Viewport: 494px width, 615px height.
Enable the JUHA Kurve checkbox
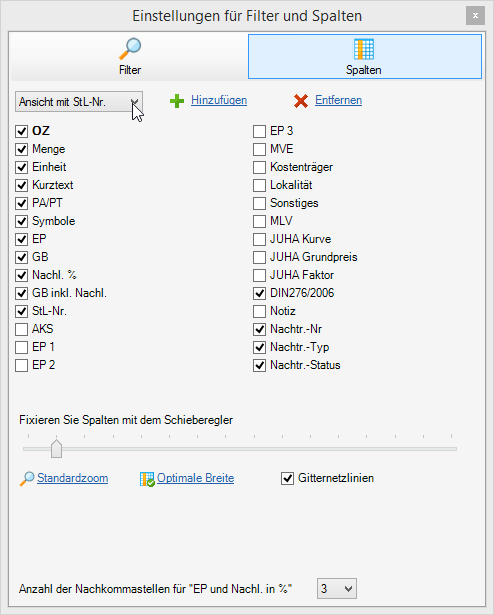[x=259, y=239]
